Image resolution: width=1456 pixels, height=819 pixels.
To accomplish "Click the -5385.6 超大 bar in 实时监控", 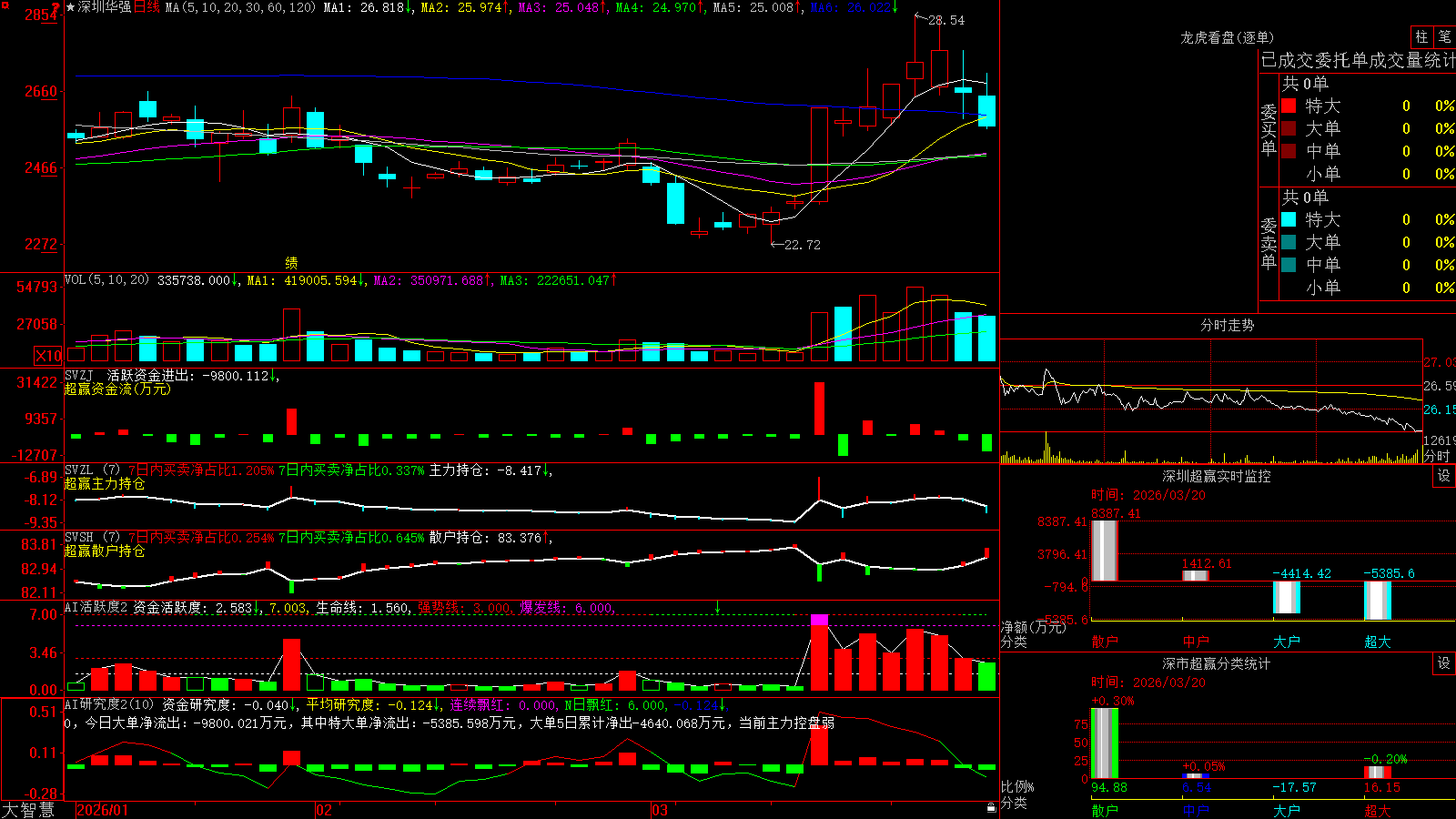I will click(1378, 601).
